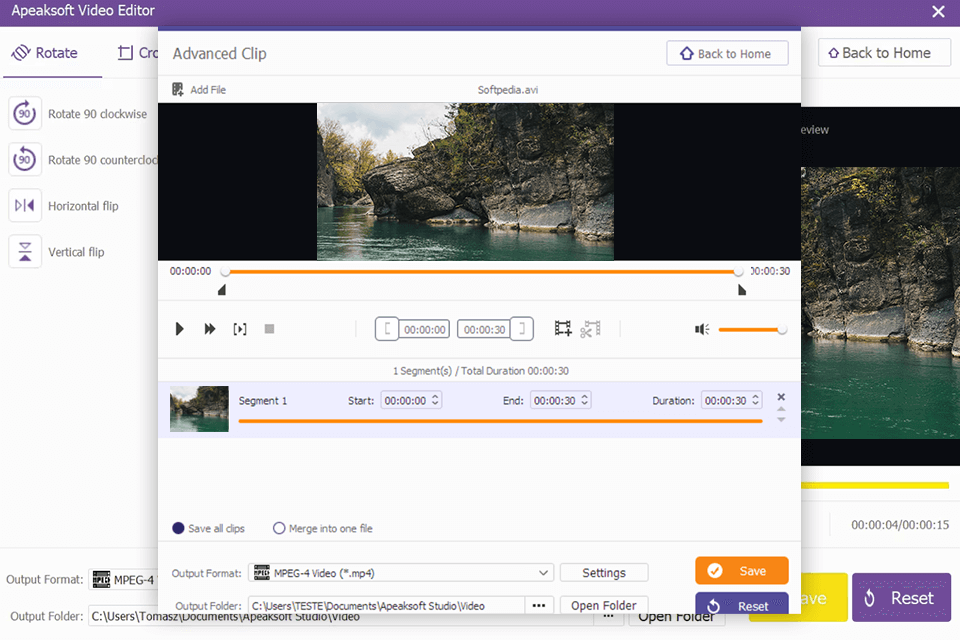Click the Softpedia.avi file name

point(508,89)
